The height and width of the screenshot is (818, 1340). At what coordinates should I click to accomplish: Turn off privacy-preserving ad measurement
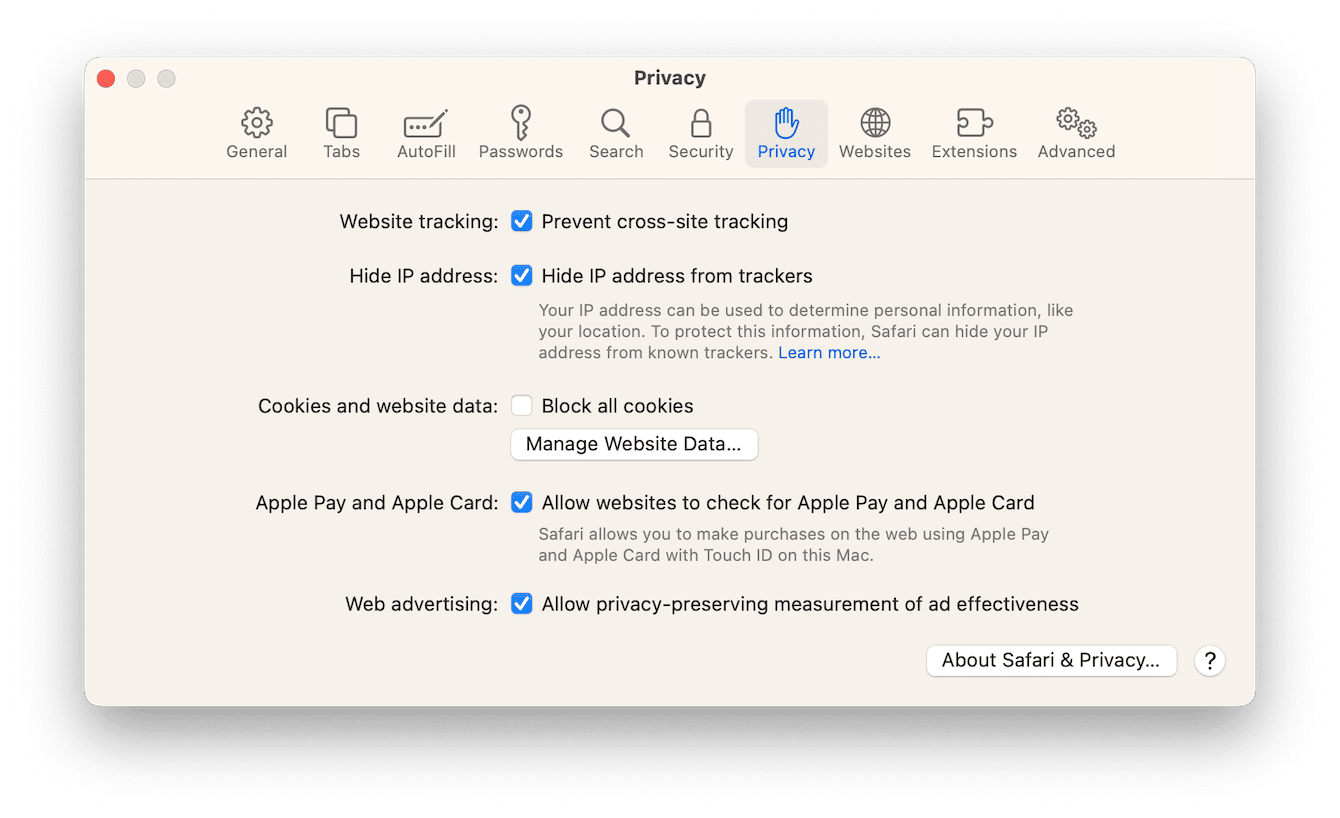(x=521, y=603)
